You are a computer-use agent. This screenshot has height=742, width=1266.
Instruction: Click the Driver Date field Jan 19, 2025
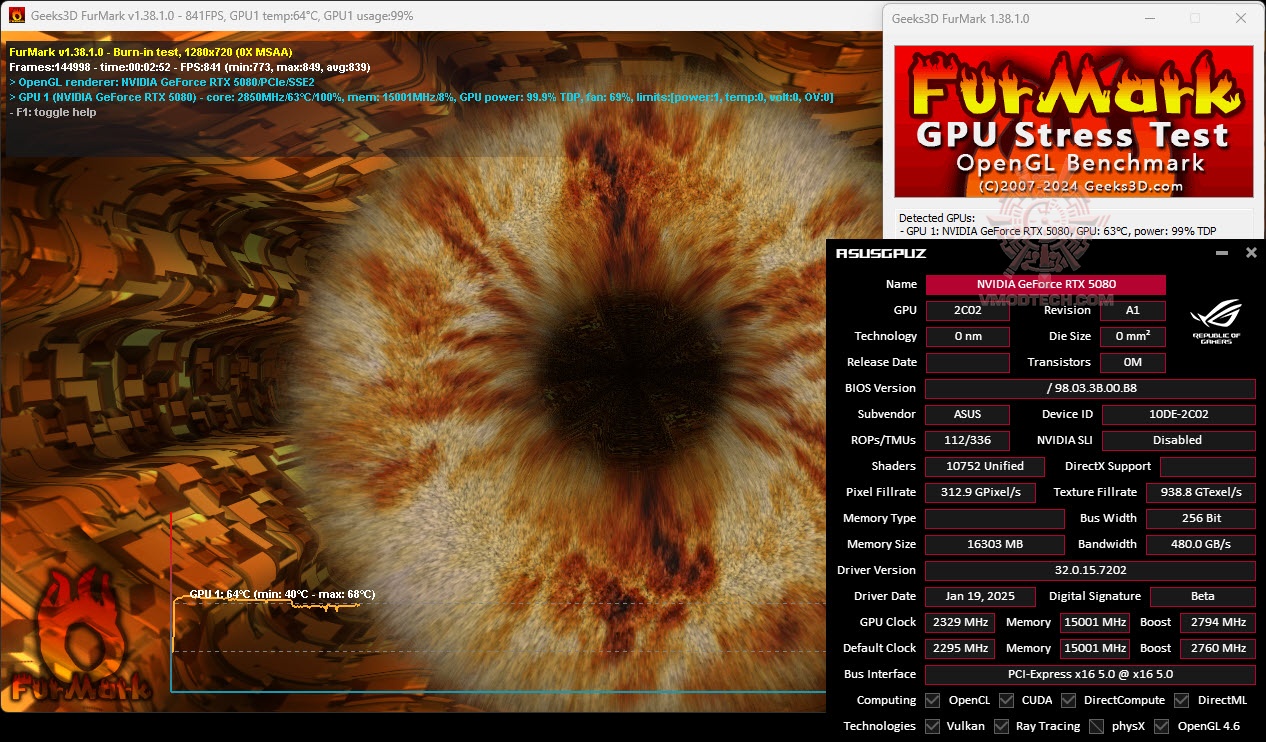(x=980, y=596)
